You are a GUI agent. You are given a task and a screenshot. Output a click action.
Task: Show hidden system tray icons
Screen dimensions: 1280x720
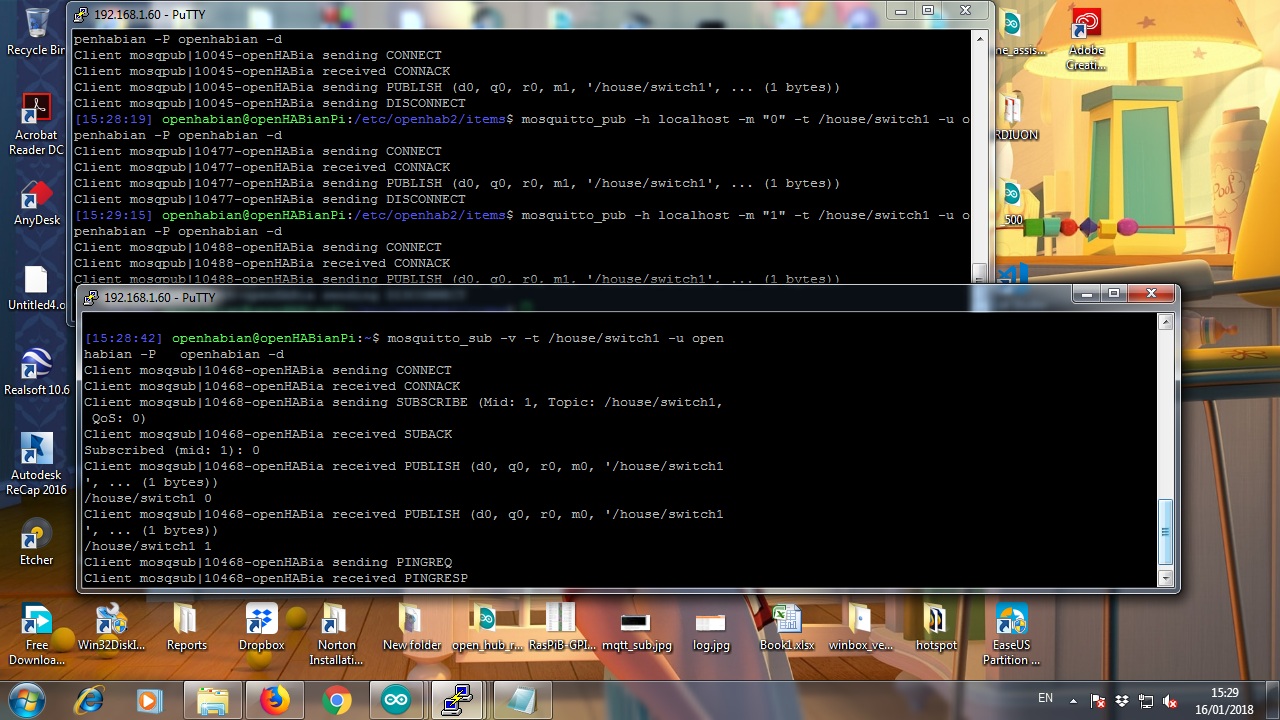click(x=1074, y=701)
